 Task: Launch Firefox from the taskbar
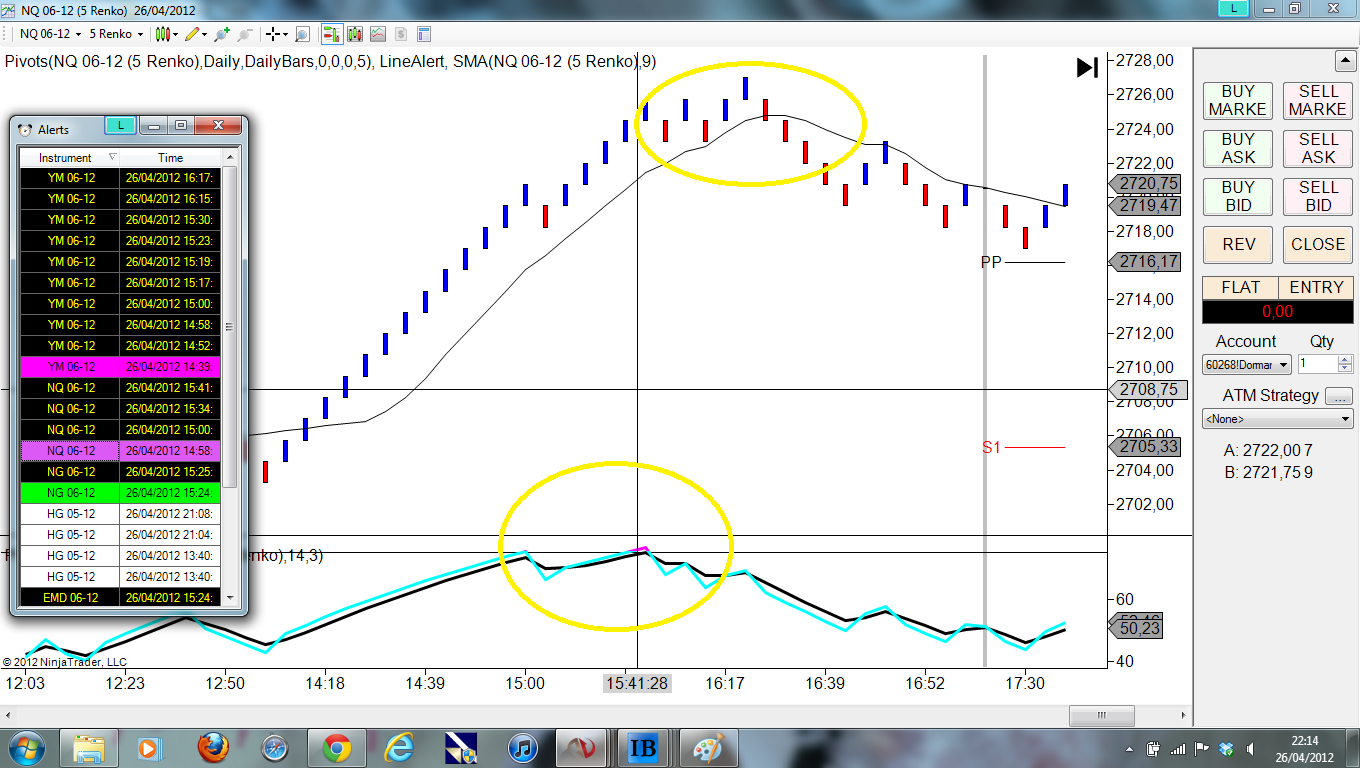(213, 747)
